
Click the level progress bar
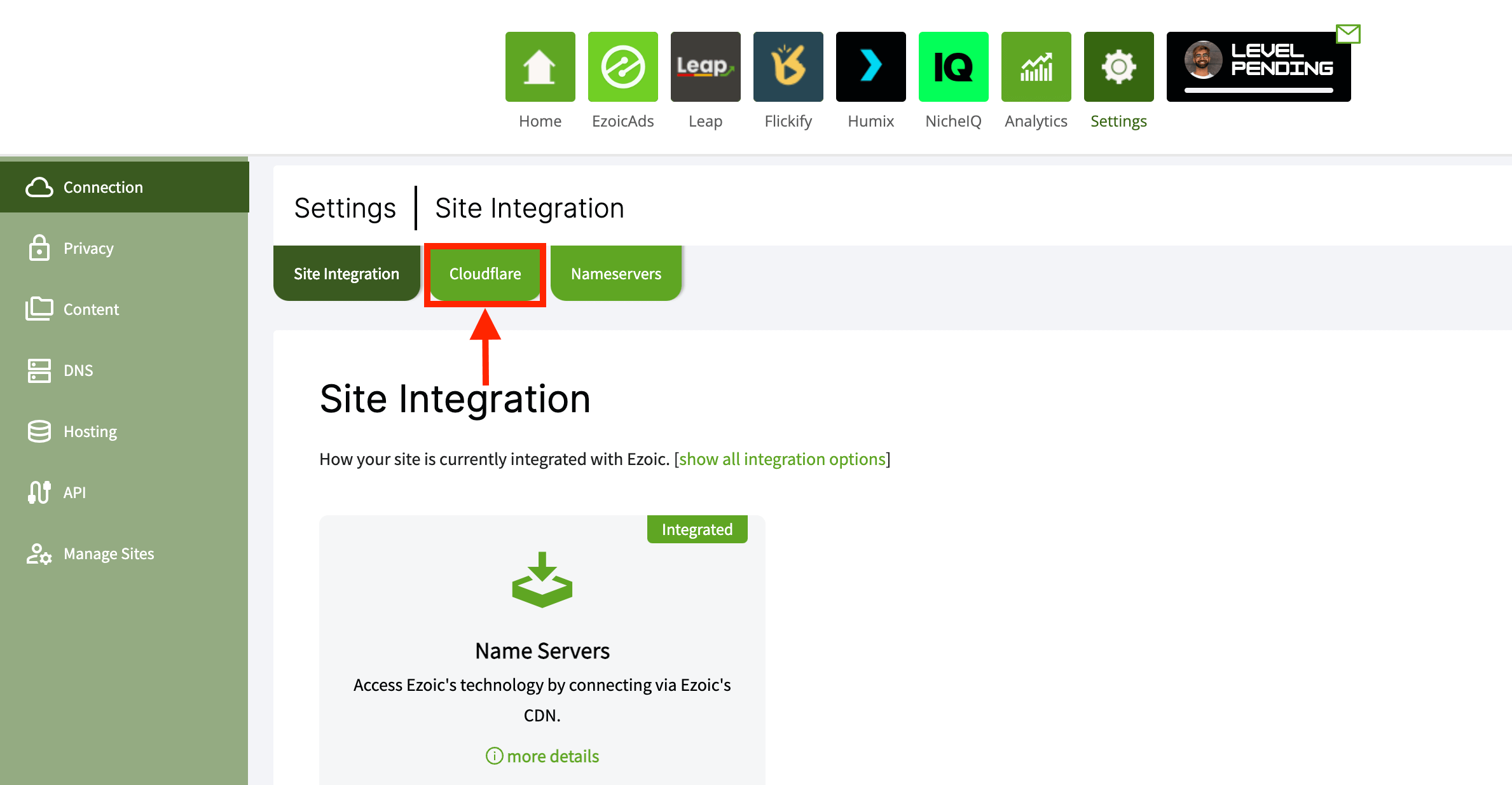1258,90
